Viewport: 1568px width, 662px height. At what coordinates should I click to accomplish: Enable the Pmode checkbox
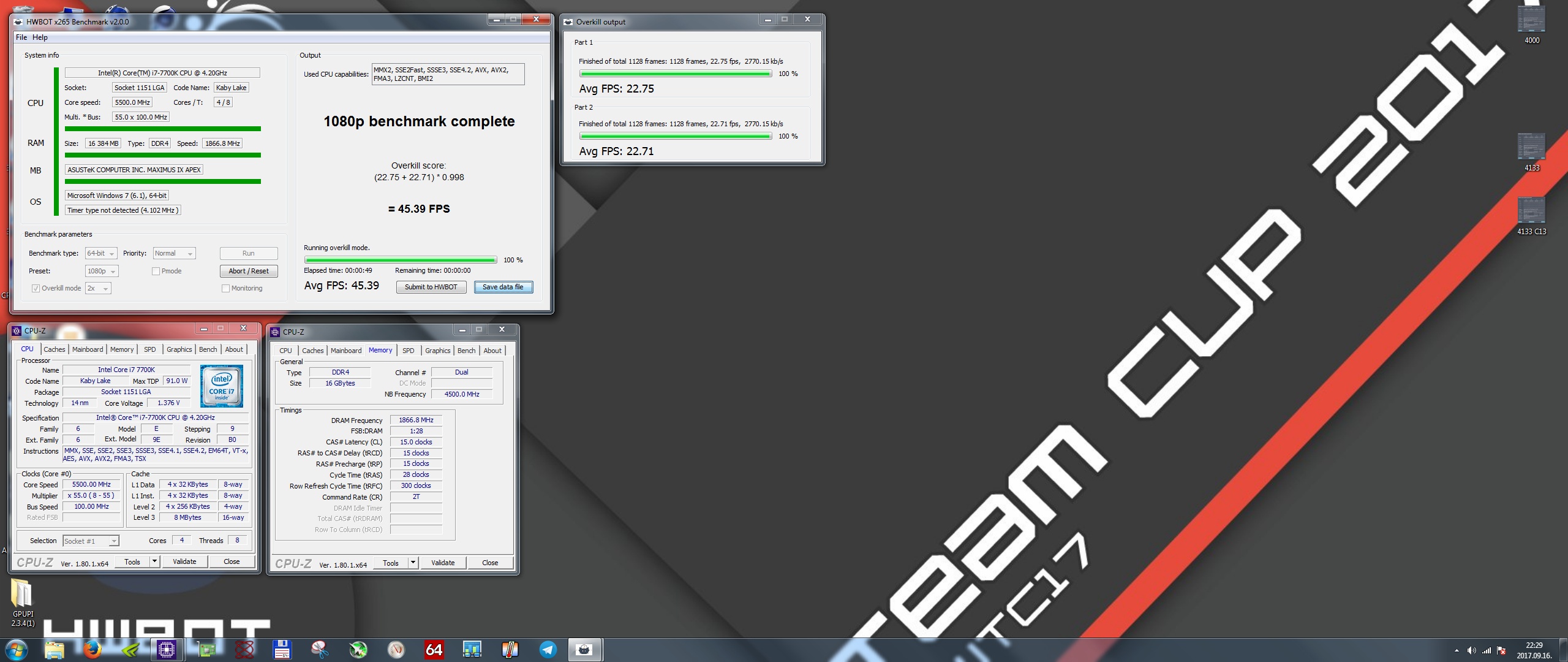pyautogui.click(x=156, y=271)
